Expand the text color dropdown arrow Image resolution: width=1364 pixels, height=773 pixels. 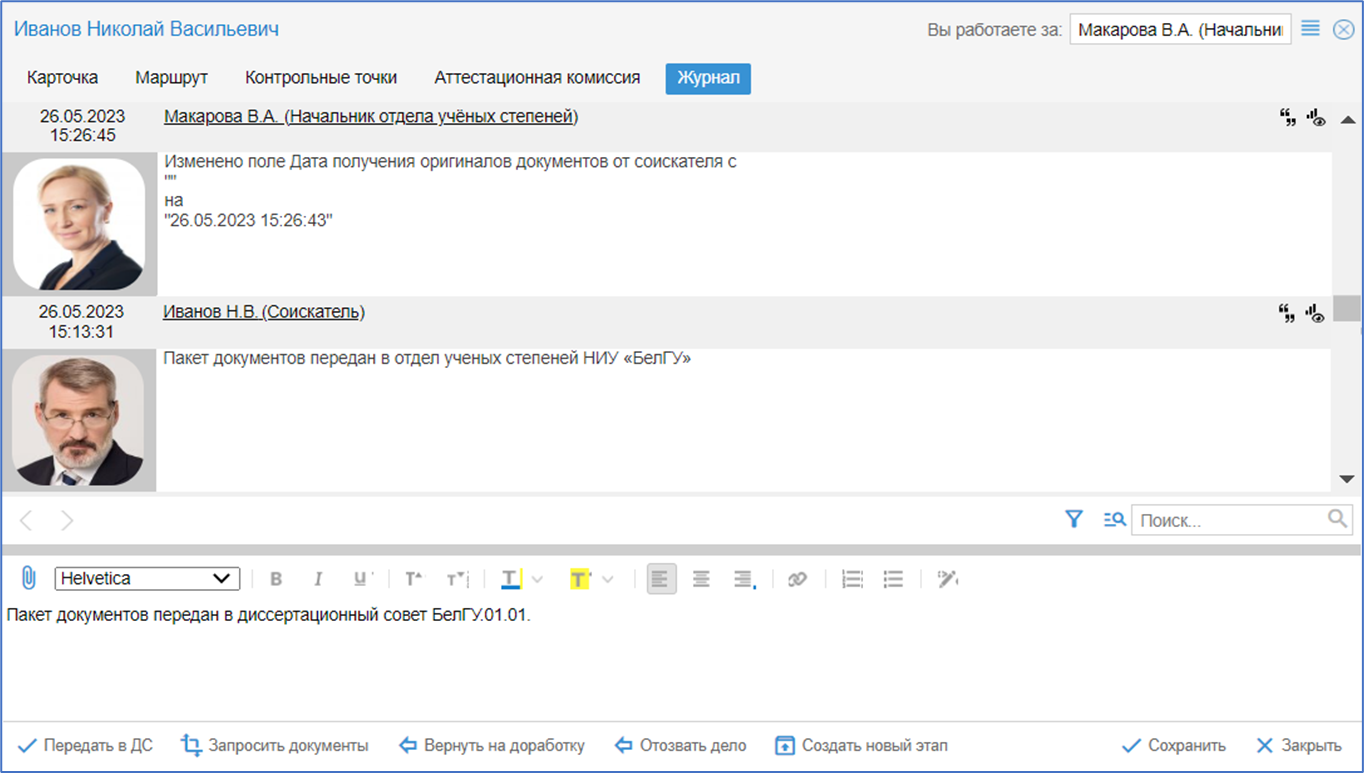pos(537,579)
